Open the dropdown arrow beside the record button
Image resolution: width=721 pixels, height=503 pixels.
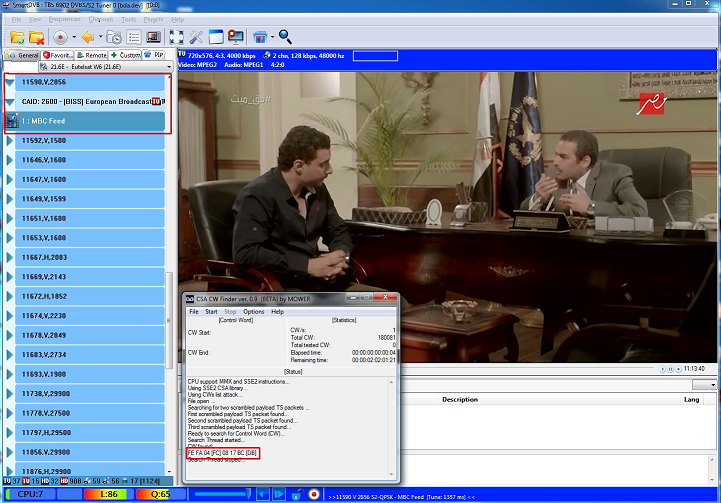pyautogui.click(x=74, y=37)
